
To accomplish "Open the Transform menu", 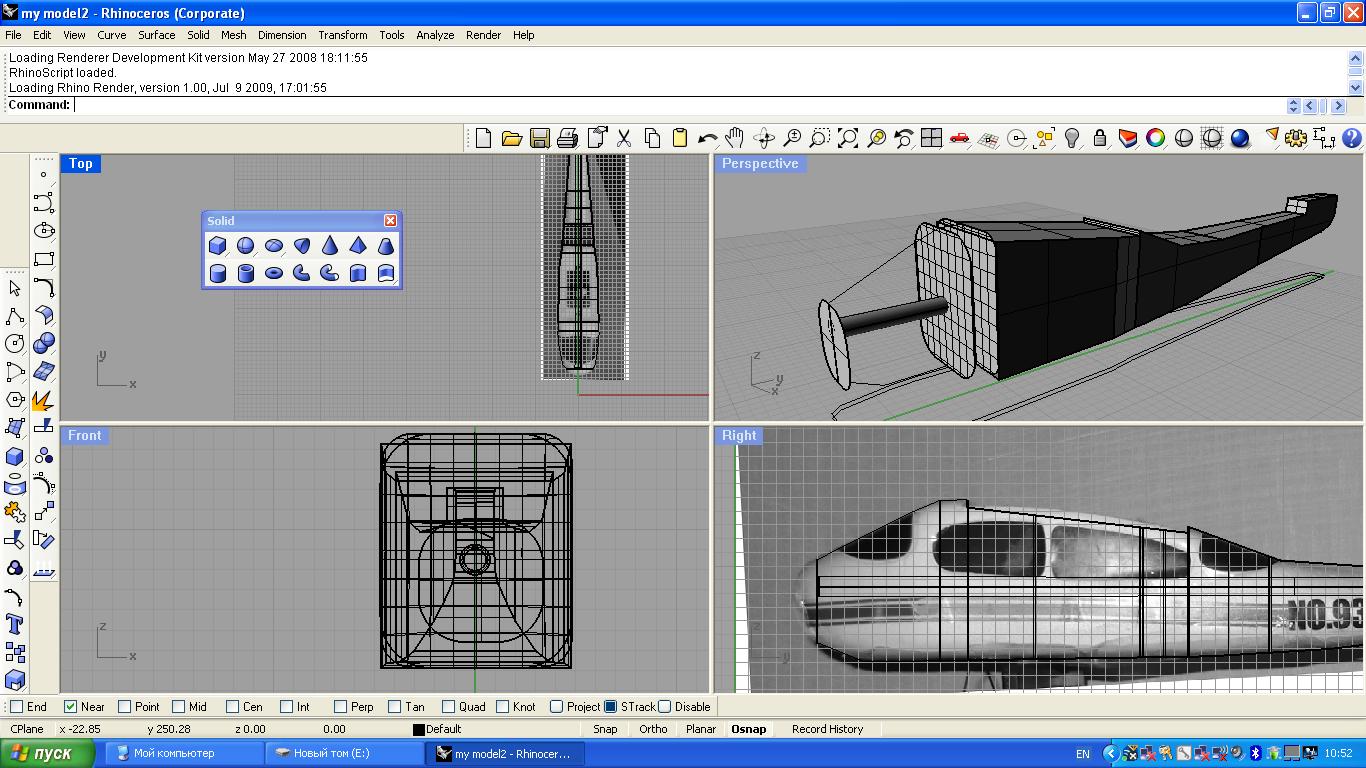I will 342,35.
